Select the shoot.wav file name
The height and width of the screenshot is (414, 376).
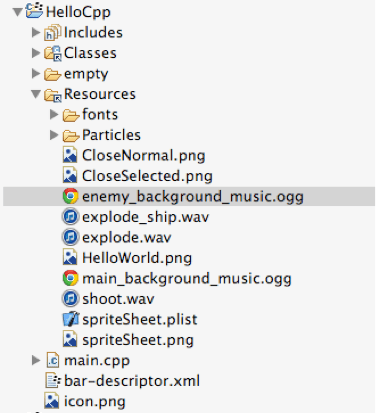[x=118, y=299]
